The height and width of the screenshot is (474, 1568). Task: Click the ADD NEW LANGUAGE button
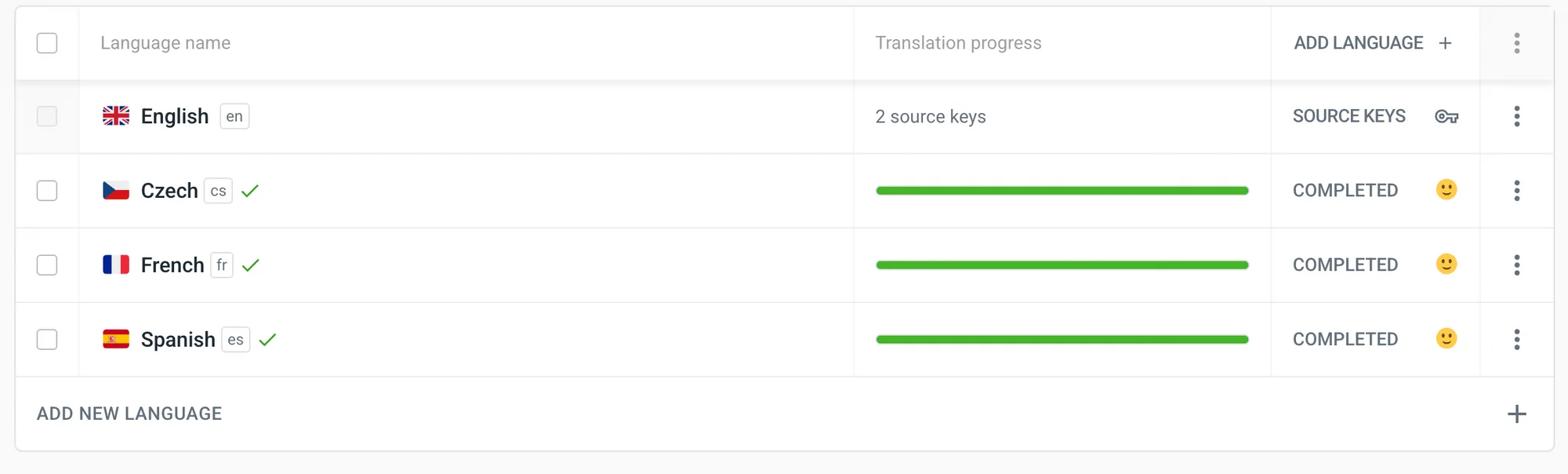(129, 414)
